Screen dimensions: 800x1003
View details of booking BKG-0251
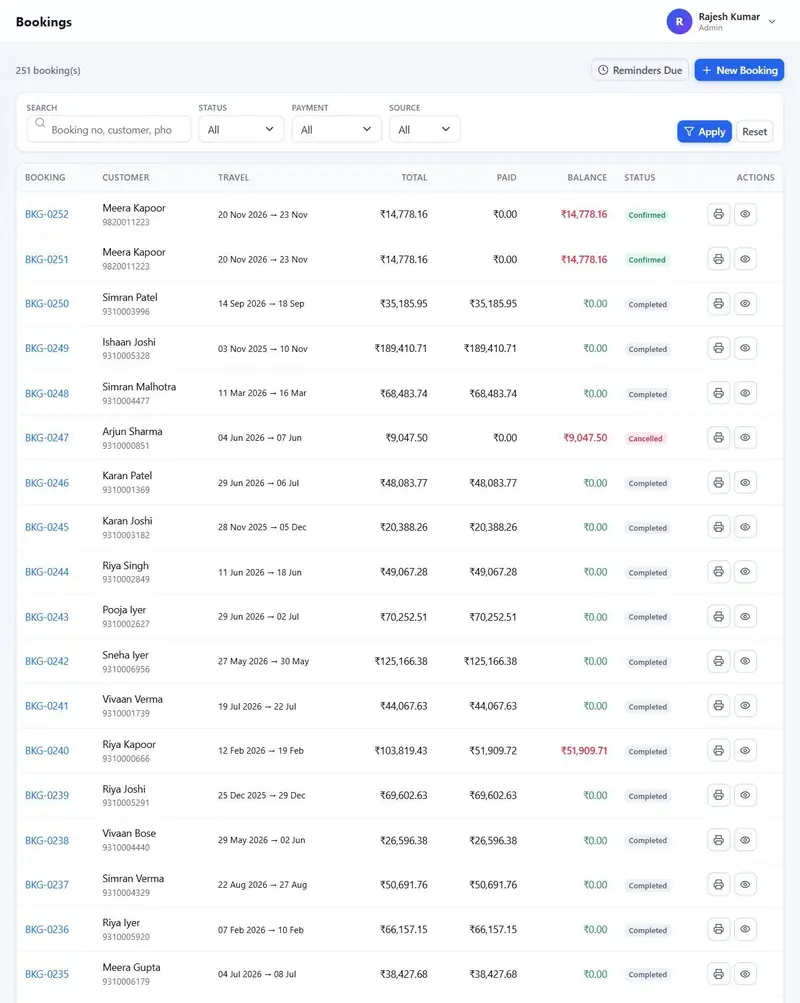(745, 259)
